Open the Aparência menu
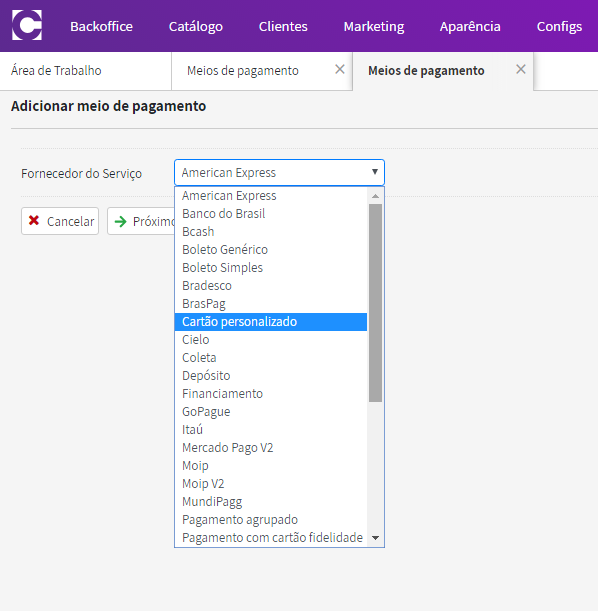Screen dimensions: 598x611 pos(470,26)
